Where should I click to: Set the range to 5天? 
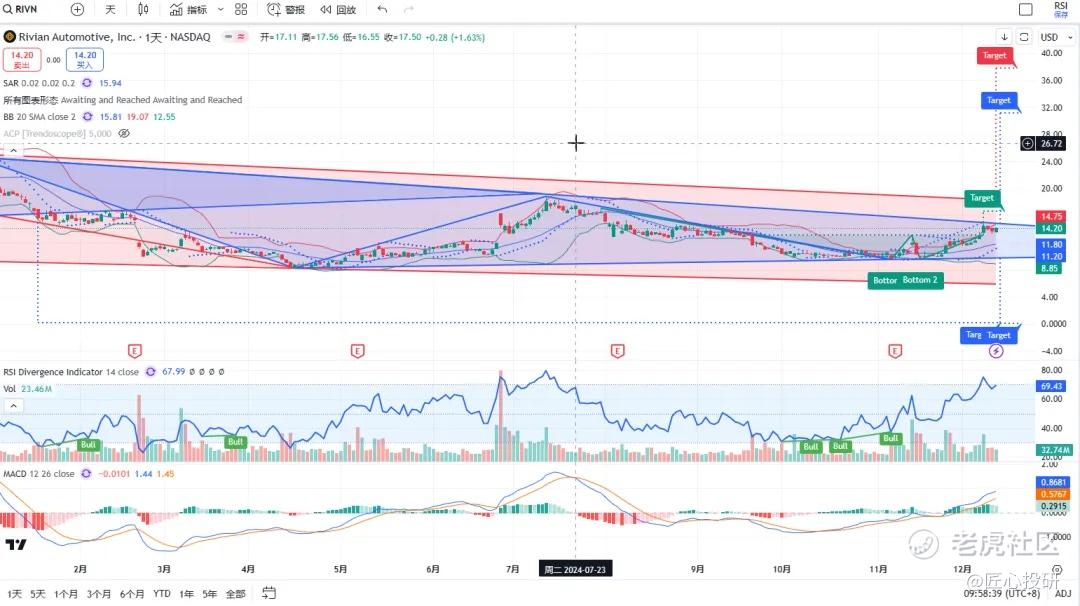[x=38, y=594]
